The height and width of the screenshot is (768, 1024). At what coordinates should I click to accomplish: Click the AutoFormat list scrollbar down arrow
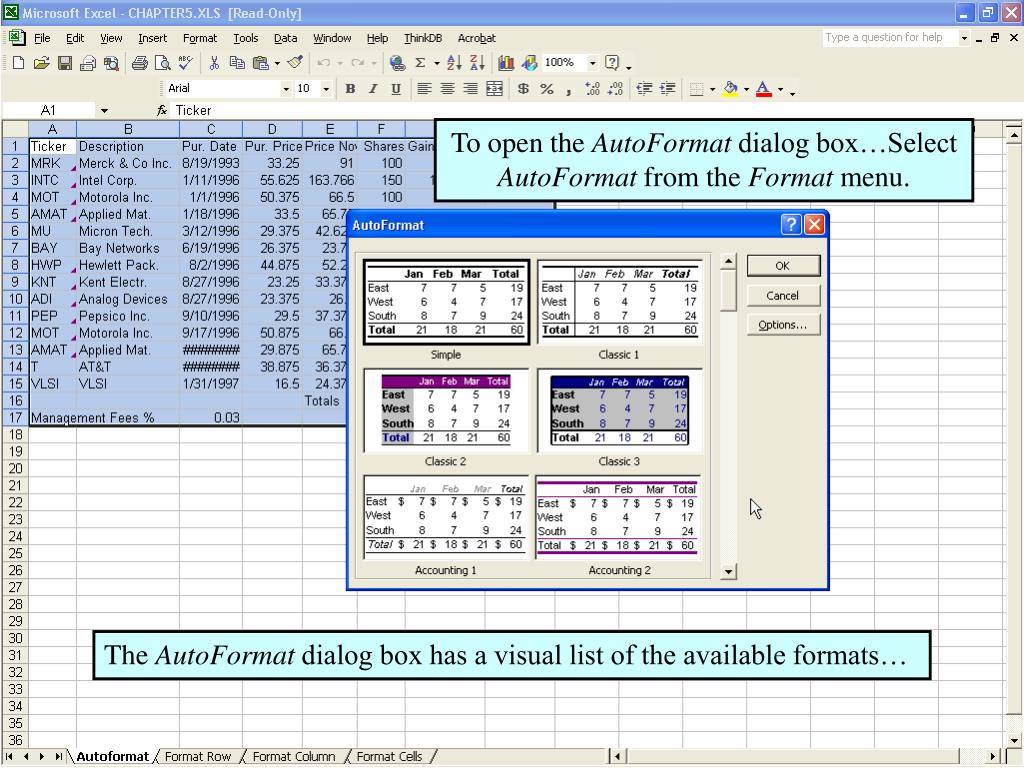[728, 572]
